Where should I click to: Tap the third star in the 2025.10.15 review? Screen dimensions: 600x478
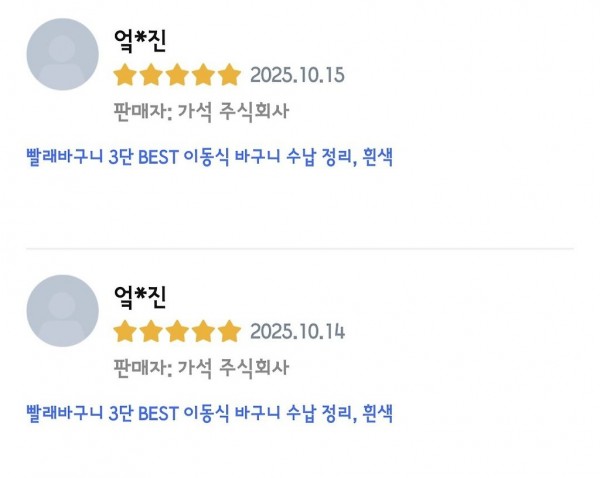177,75
